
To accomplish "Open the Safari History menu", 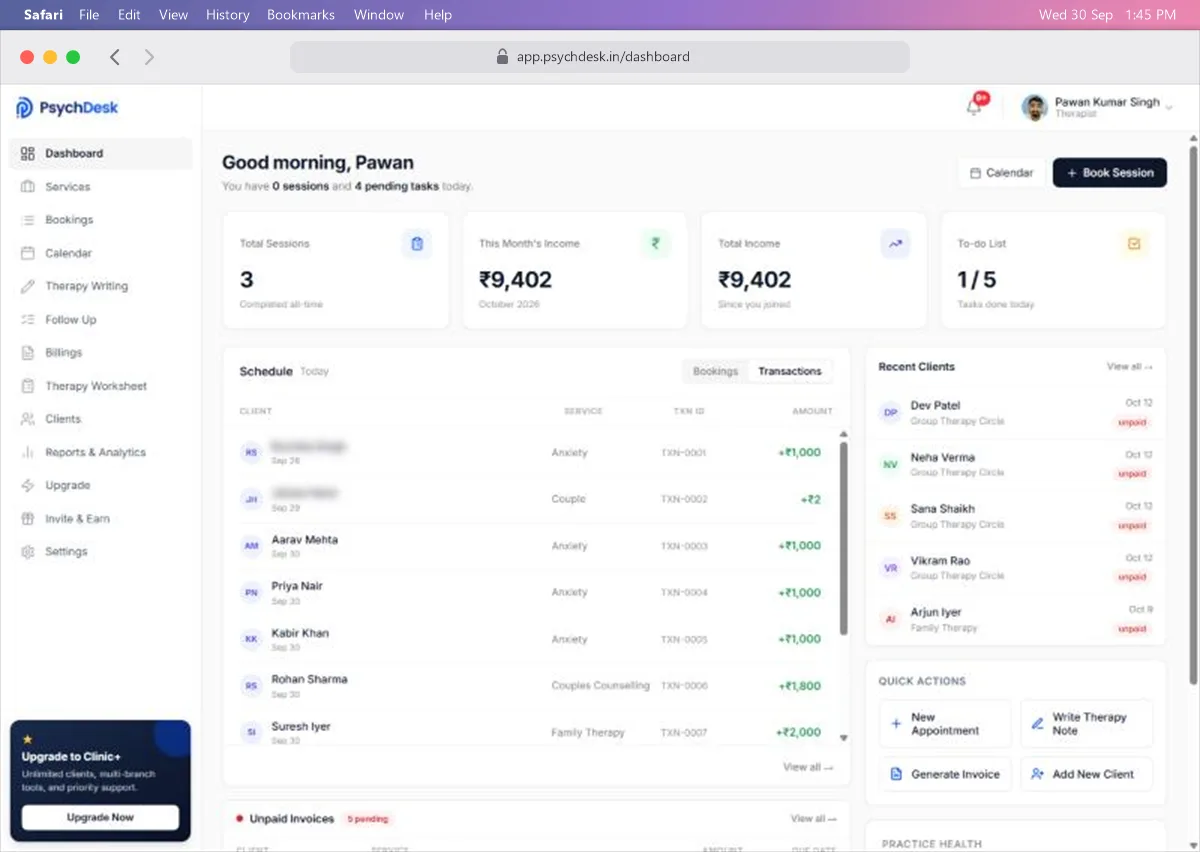I will point(228,14).
